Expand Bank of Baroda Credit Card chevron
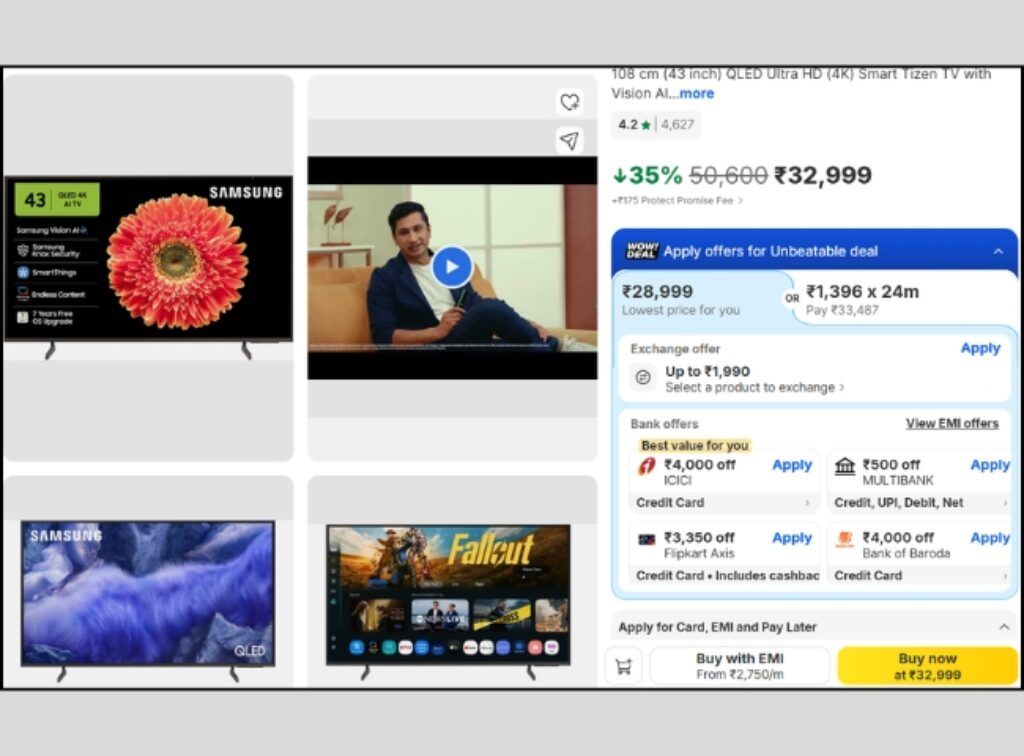This screenshot has width=1024, height=756. tap(1005, 576)
